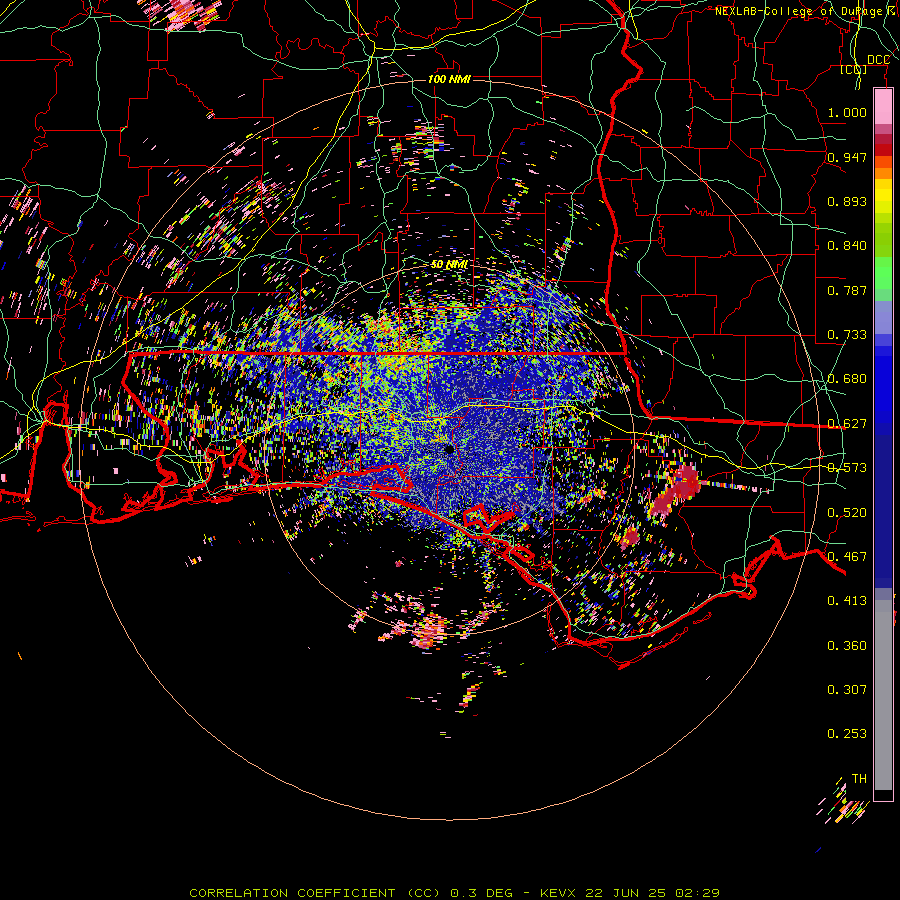Select the 0.893 scale value
This screenshot has height=900, width=900.
pos(847,201)
